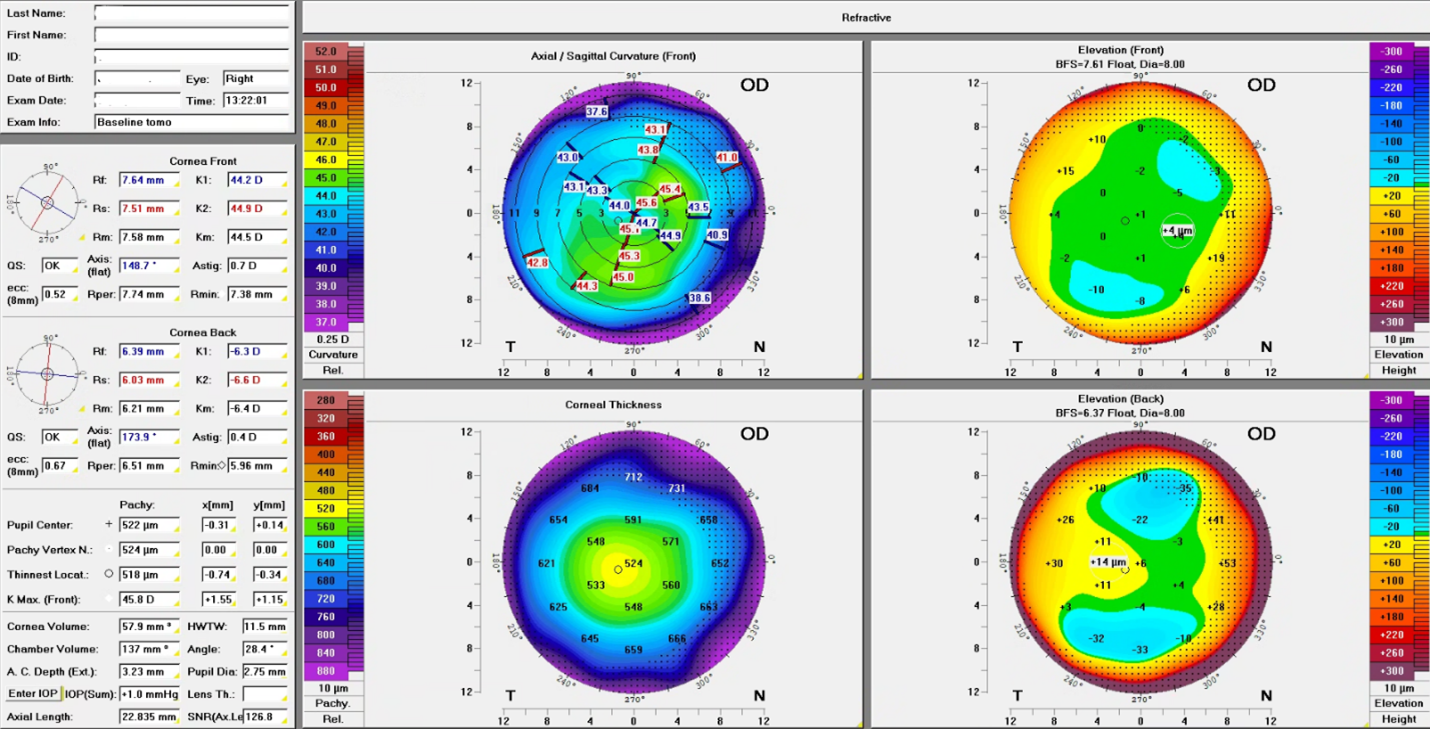Click the Last Name input field

click(192, 13)
